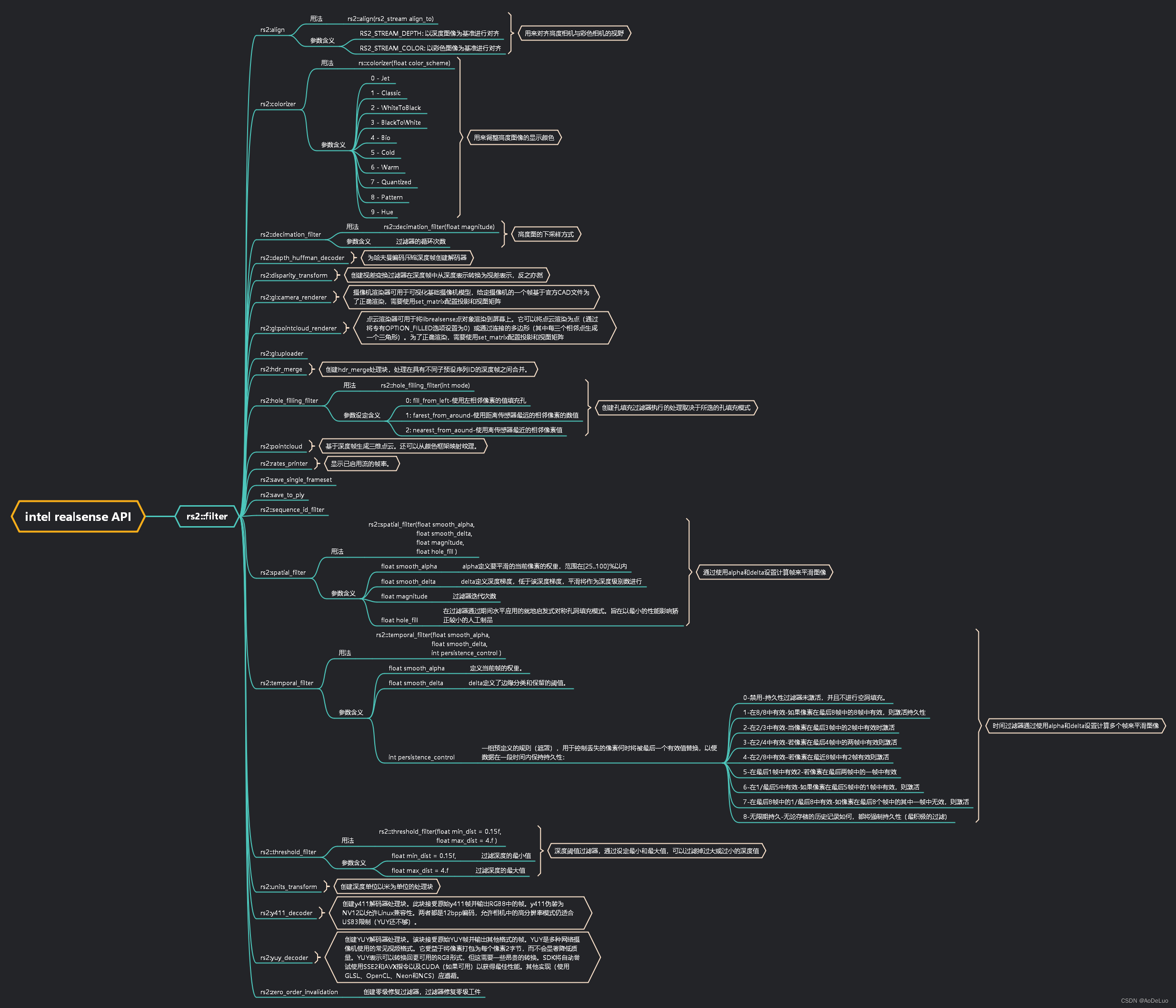Select the '0 - Jet' color scheme
This screenshot has height=1008, width=1176.
coord(380,78)
